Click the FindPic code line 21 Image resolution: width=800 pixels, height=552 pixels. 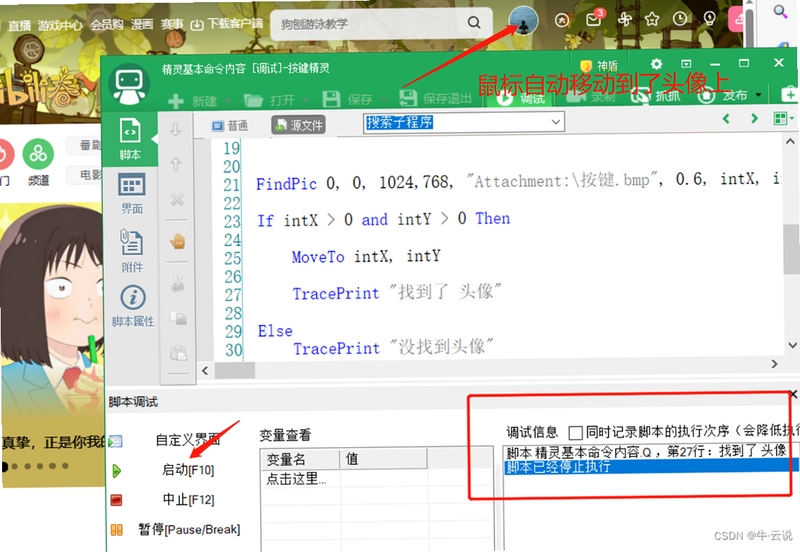[517, 182]
